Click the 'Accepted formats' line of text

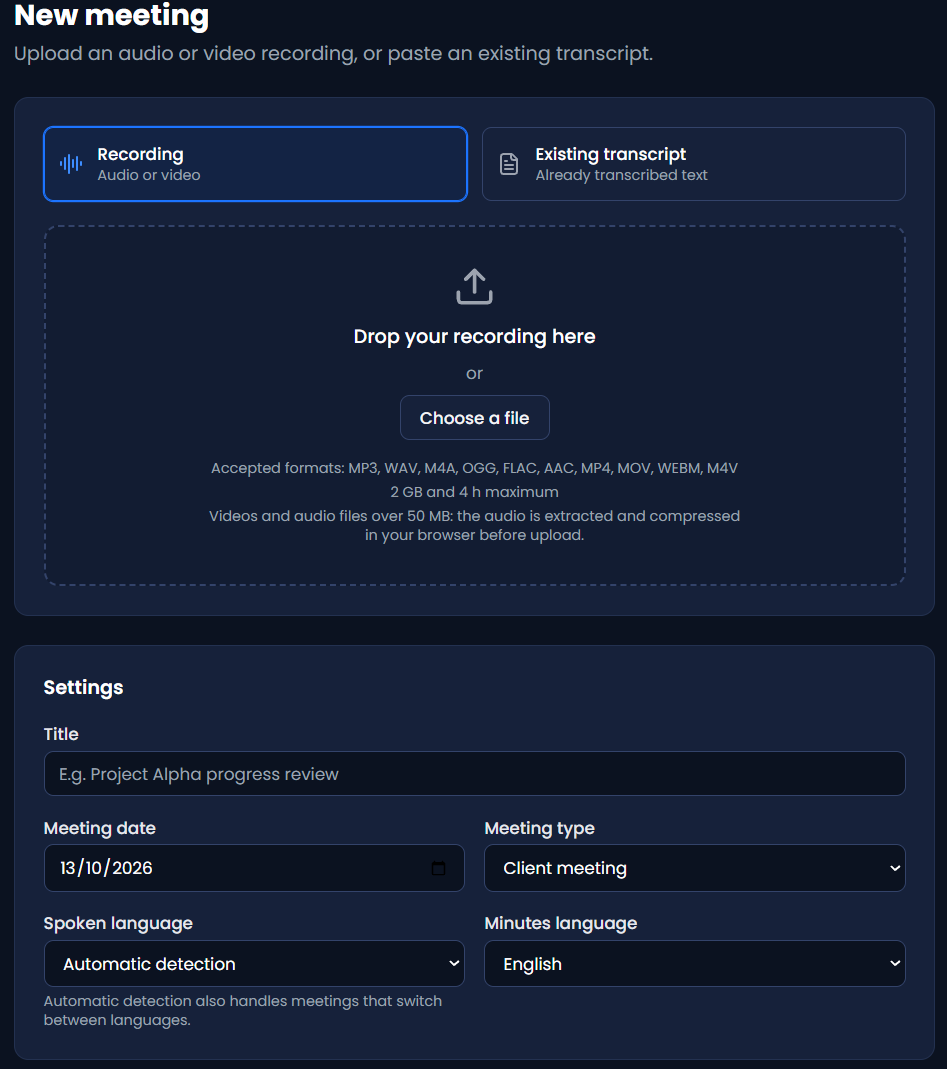tap(475, 468)
